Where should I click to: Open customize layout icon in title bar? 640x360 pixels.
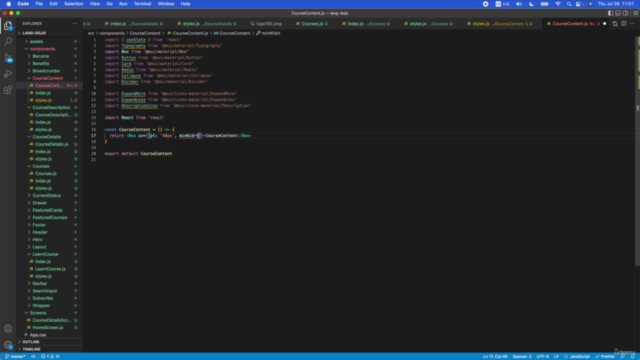click(x=635, y=13)
